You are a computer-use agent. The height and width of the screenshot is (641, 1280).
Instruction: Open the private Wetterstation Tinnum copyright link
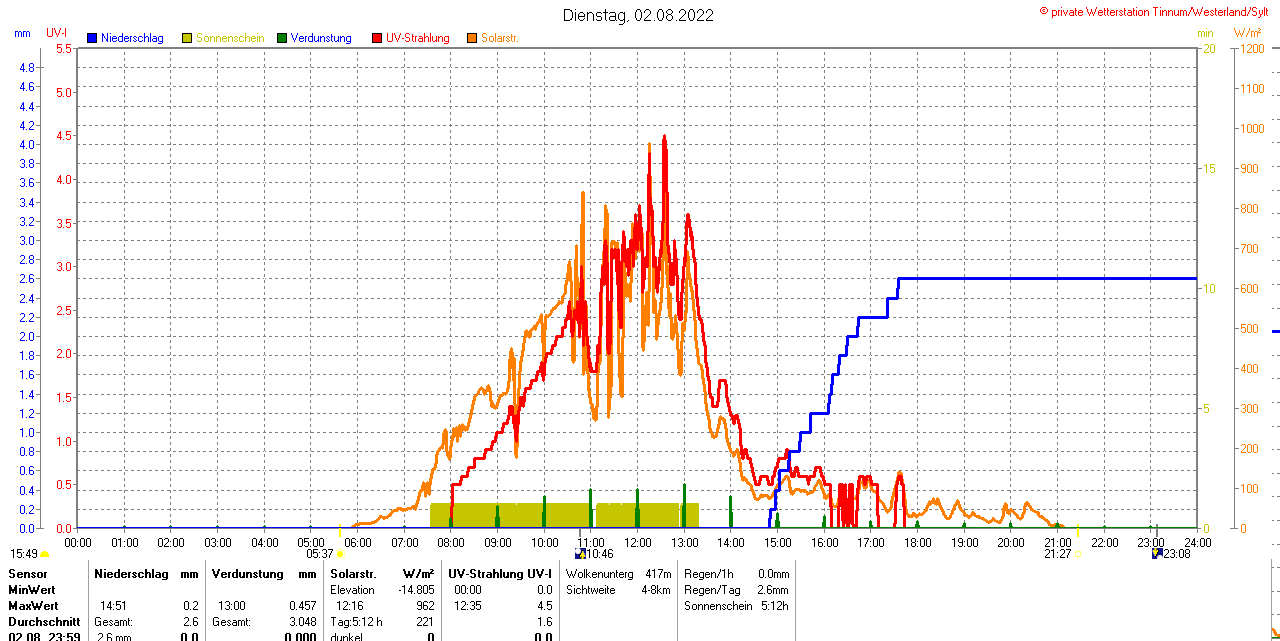(x=1158, y=11)
